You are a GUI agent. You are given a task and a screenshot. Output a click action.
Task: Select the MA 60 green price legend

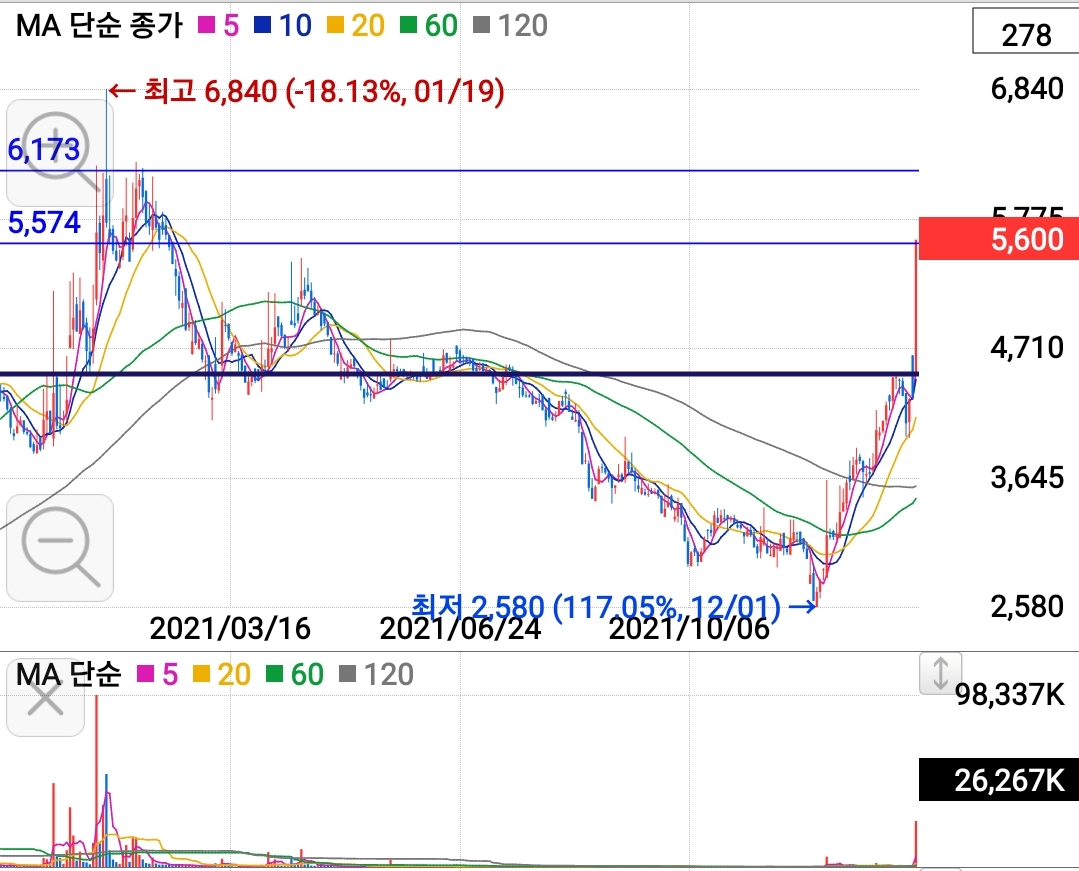[429, 25]
